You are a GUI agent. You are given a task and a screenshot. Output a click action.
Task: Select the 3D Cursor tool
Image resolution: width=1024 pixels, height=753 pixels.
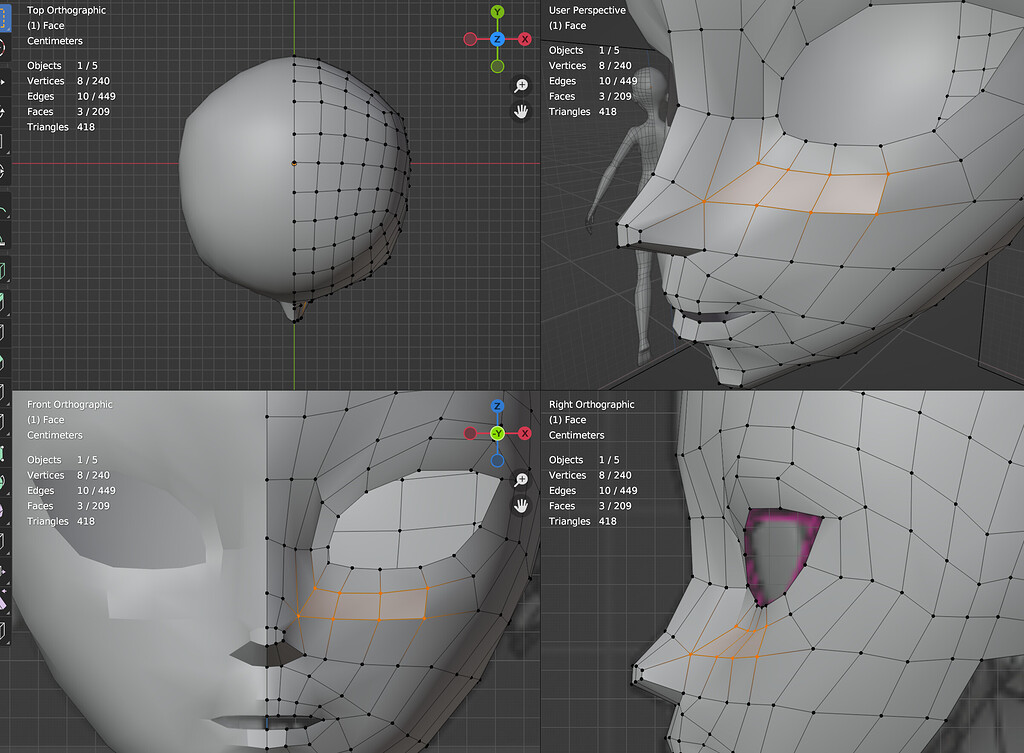click(3, 47)
